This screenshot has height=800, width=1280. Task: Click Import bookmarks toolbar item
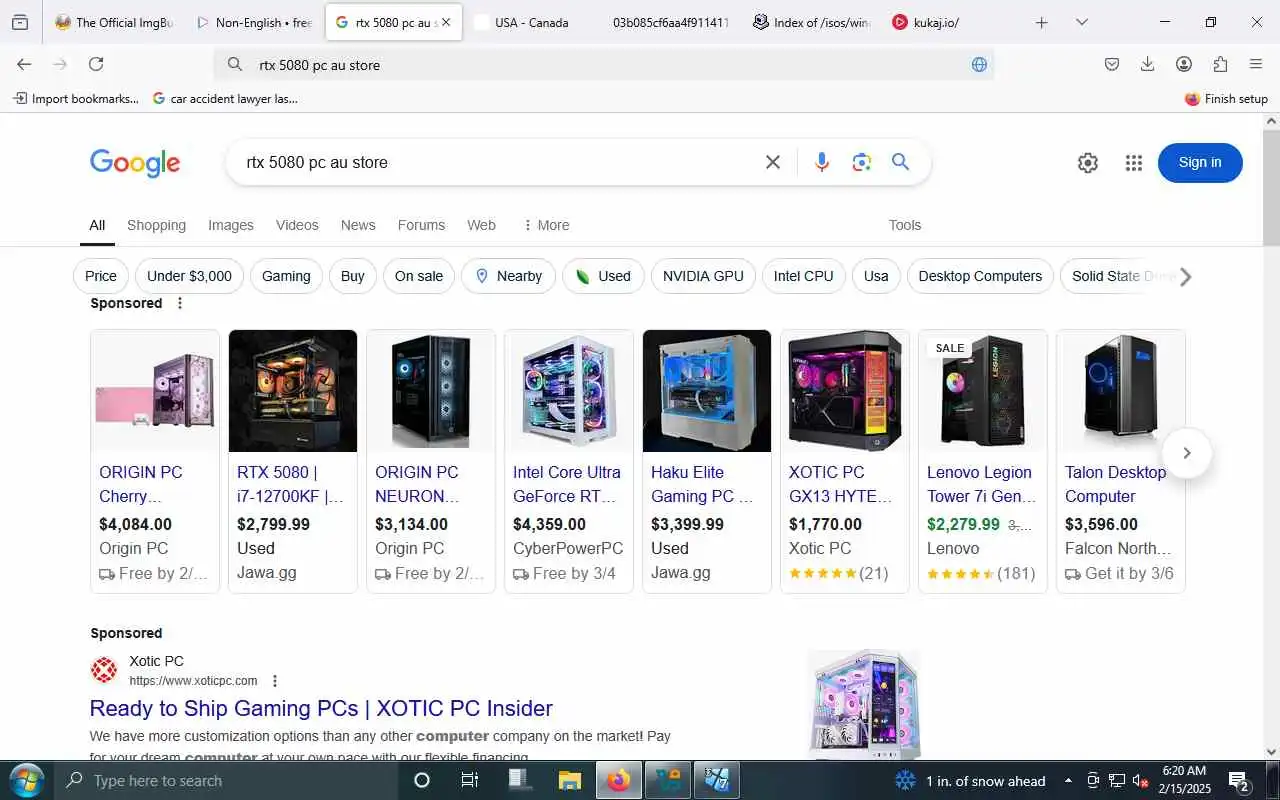tap(76, 98)
